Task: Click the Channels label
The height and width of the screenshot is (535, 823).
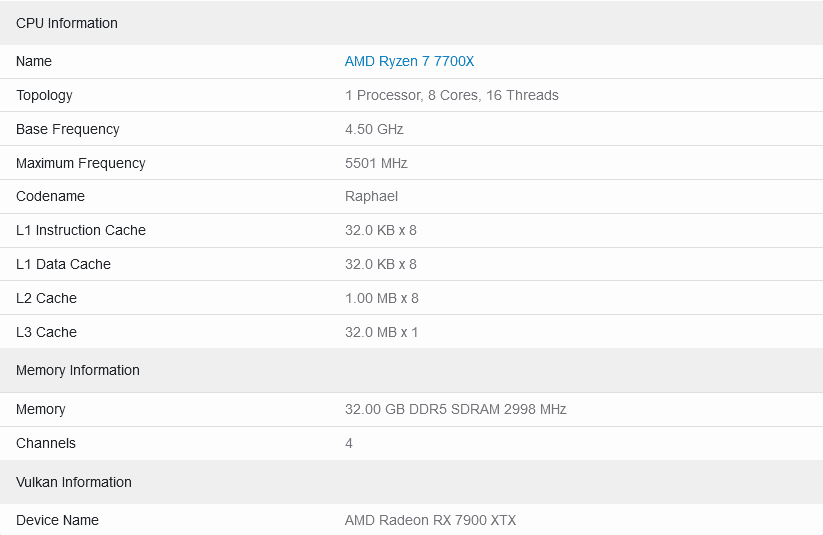Action: tap(46, 443)
